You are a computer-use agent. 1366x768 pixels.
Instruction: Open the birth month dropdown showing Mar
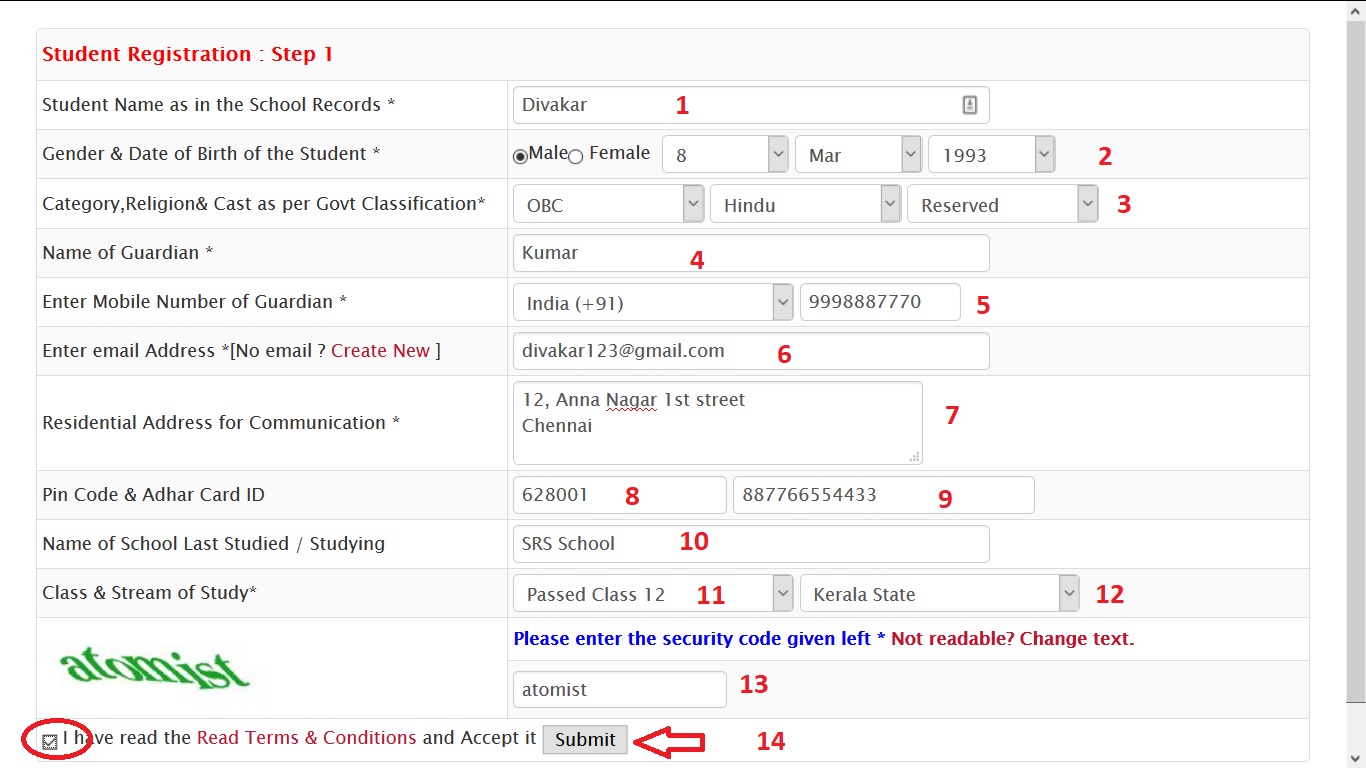[857, 155]
